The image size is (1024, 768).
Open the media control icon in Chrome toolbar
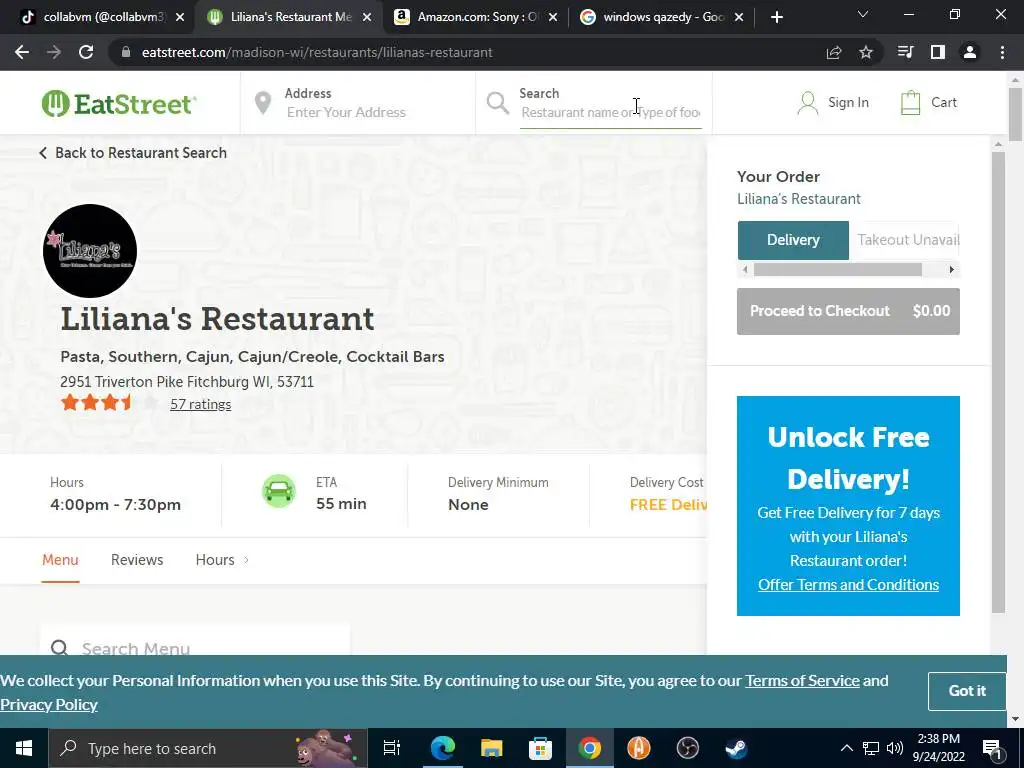coord(905,52)
